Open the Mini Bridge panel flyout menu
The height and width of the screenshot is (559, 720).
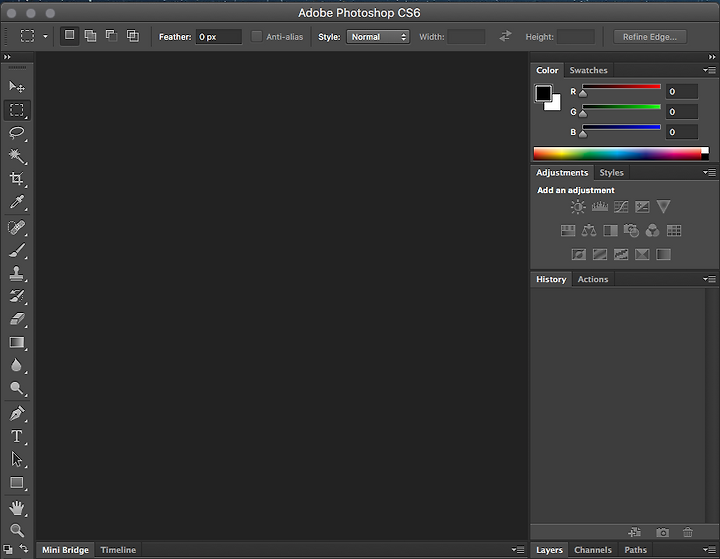[x=518, y=550]
